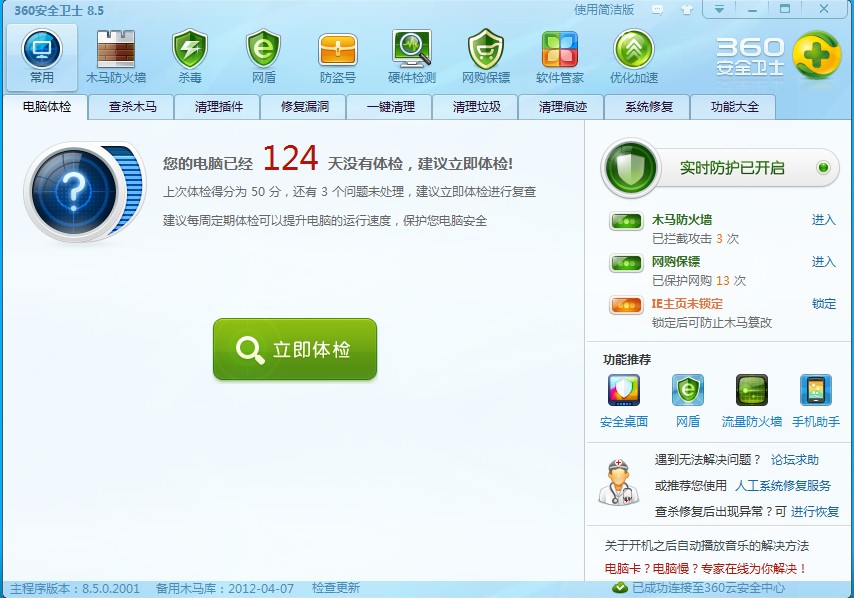The image size is (854, 598).
Task: Open 手机助手 phone icon
Action: click(x=815, y=390)
